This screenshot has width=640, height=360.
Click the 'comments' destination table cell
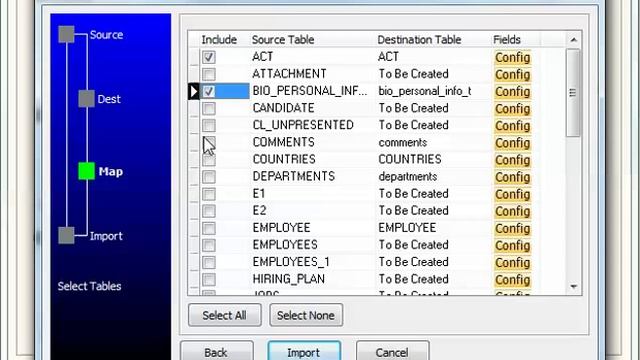[x=433, y=142]
